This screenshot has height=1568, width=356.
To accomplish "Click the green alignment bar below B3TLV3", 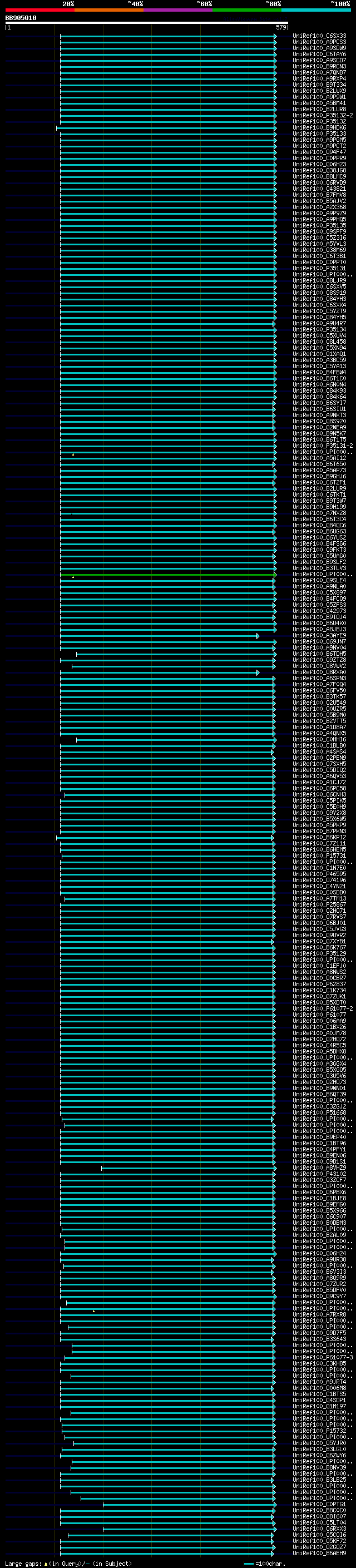I will click(x=168, y=575).
